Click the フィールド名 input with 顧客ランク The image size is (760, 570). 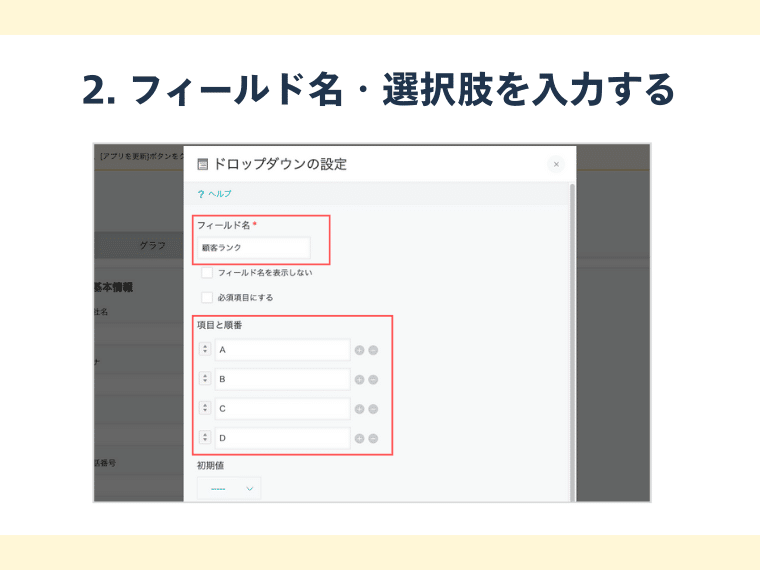point(253,247)
